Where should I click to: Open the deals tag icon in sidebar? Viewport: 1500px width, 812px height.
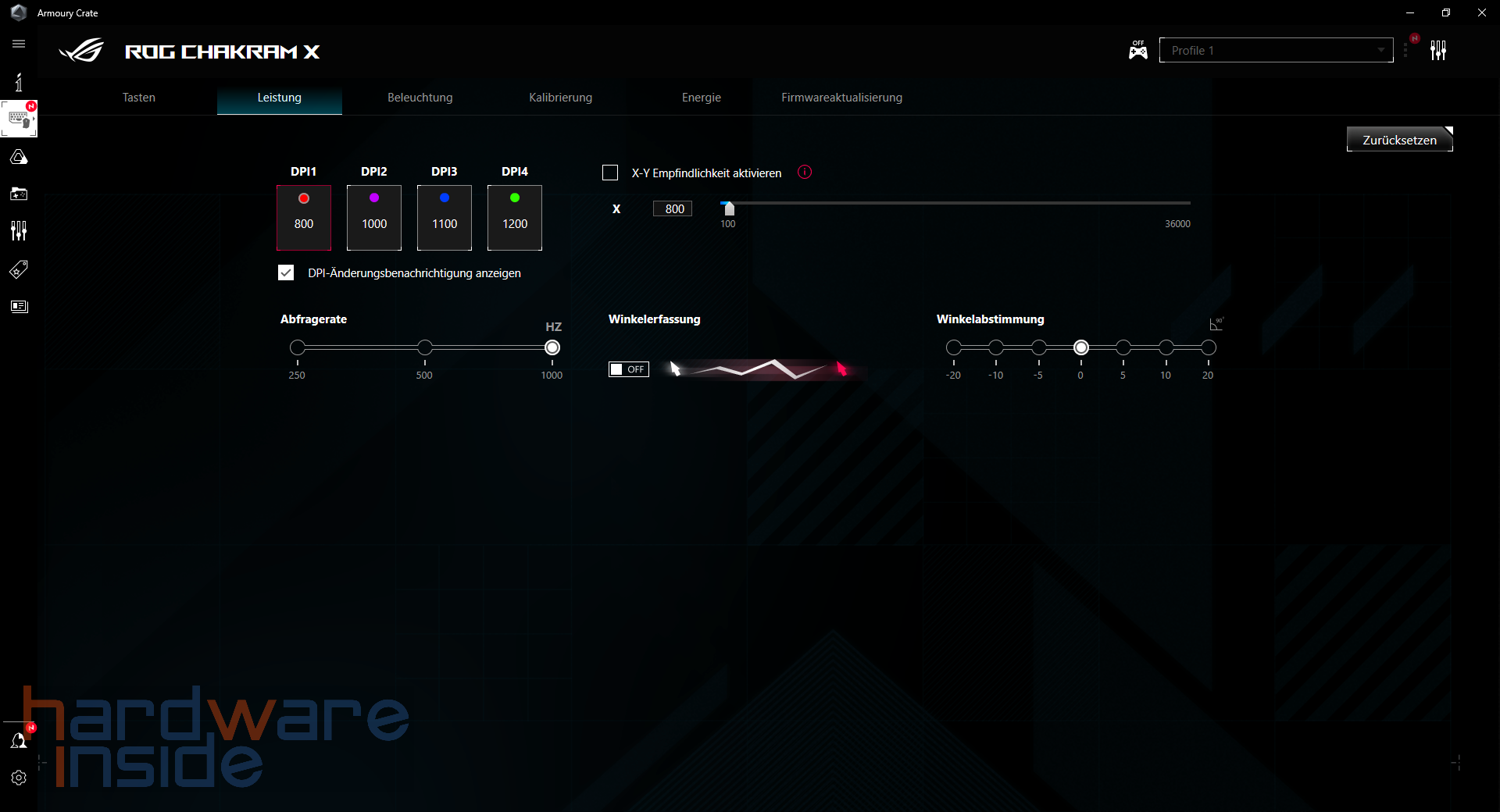point(20,269)
